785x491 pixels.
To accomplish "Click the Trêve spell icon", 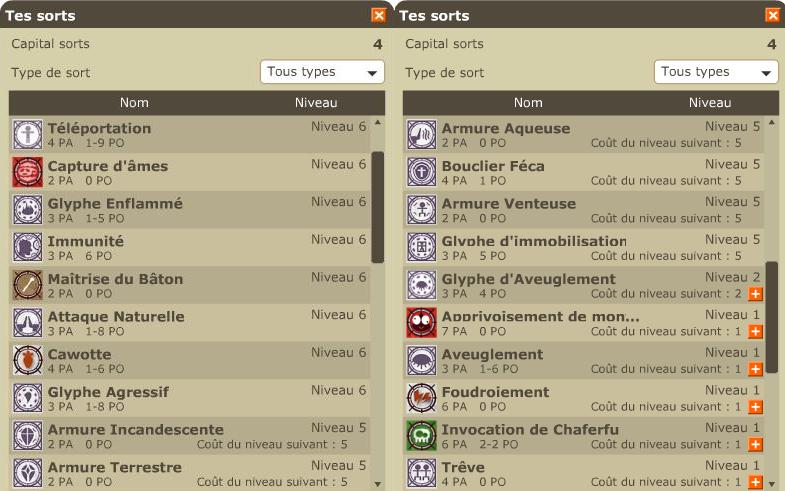I will tap(422, 473).
